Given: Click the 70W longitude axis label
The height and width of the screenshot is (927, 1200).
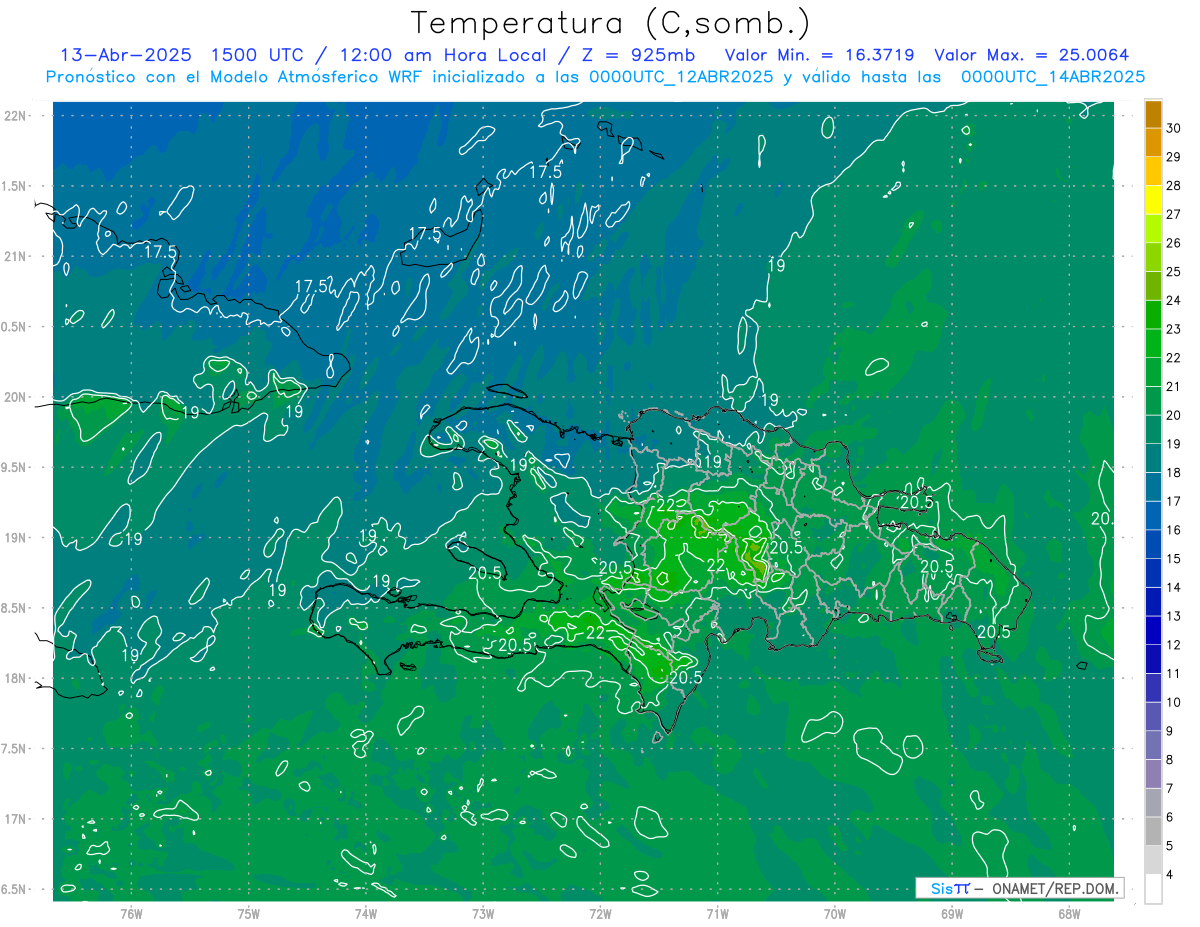Looking at the screenshot, I should (x=835, y=914).
